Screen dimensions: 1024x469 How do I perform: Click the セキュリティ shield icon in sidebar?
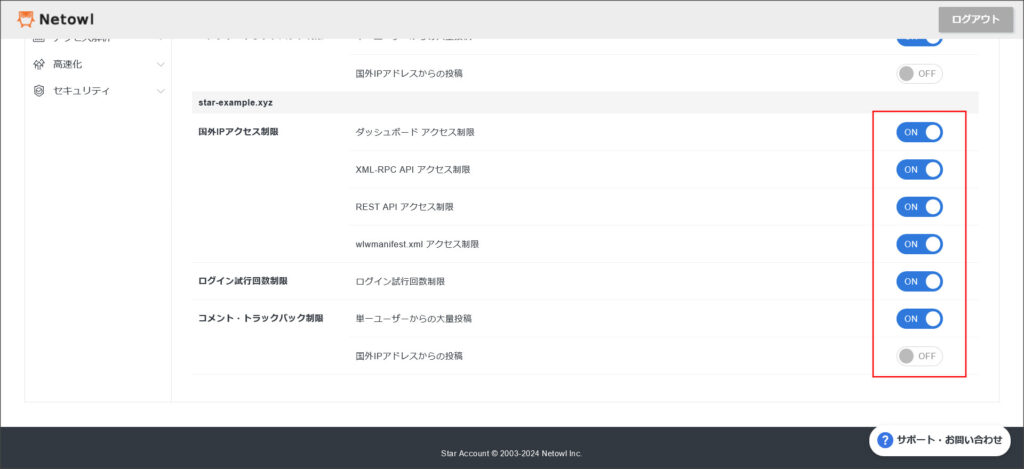tap(39, 91)
